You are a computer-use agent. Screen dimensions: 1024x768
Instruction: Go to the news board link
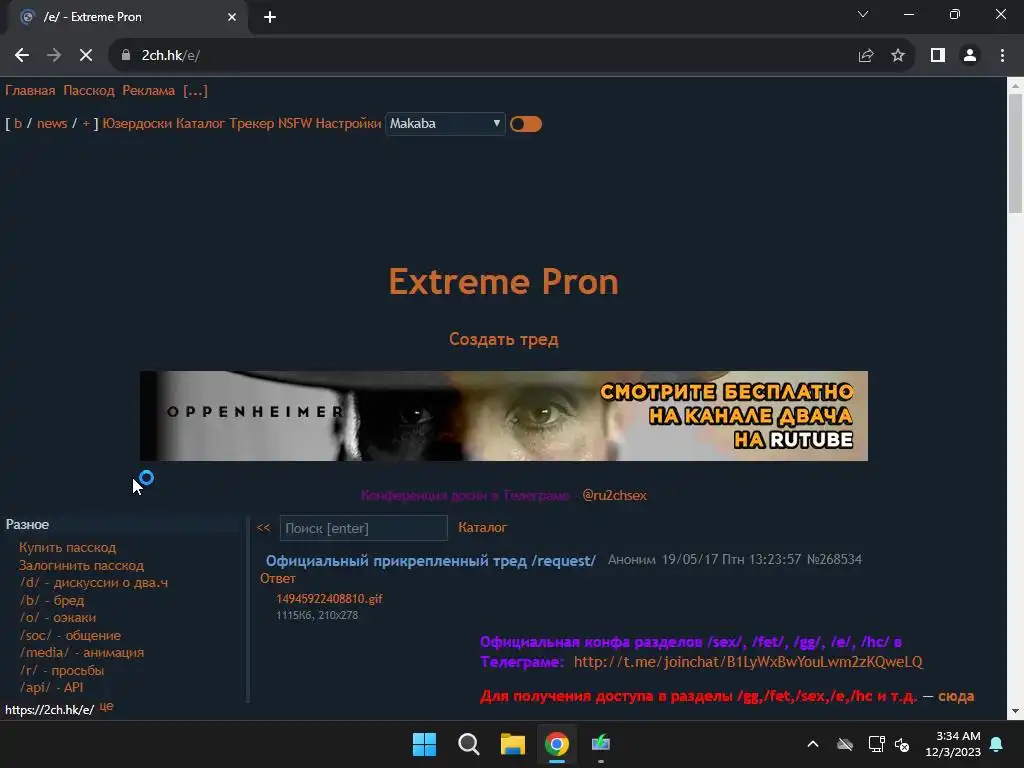point(52,123)
